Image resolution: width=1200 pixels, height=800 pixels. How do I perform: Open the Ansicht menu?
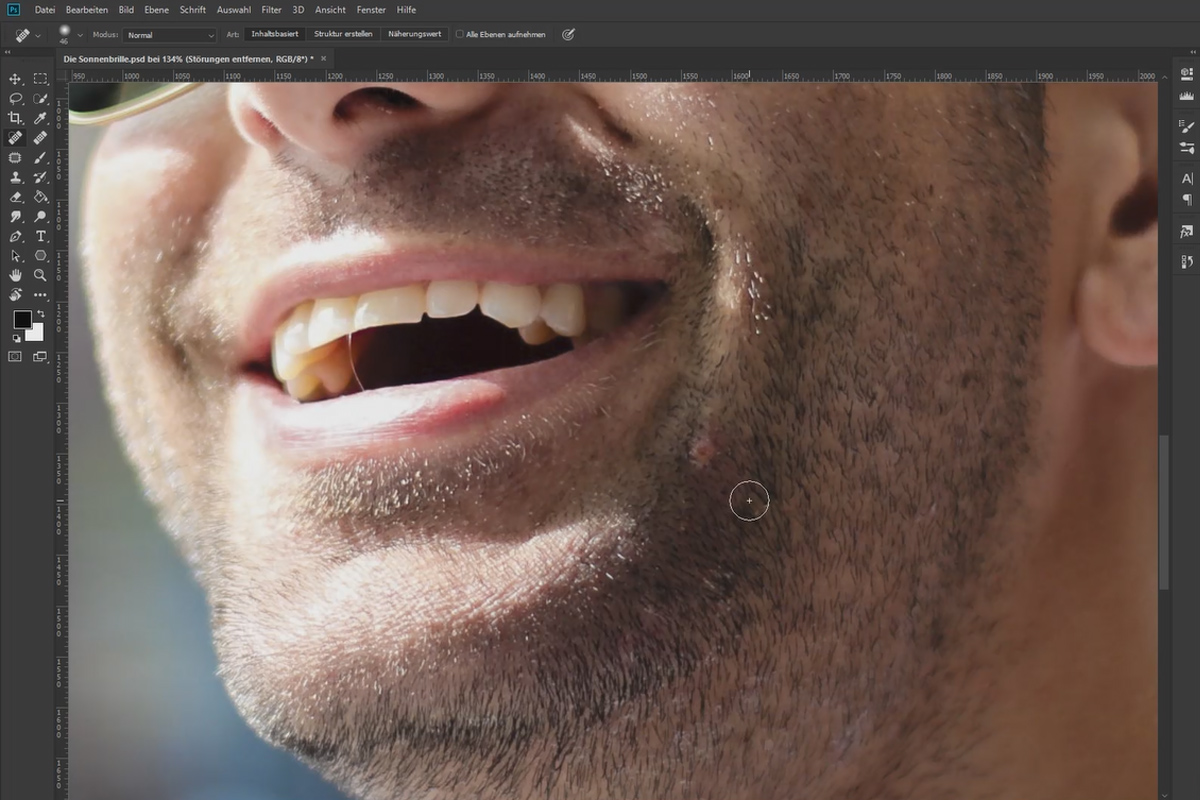pos(330,10)
